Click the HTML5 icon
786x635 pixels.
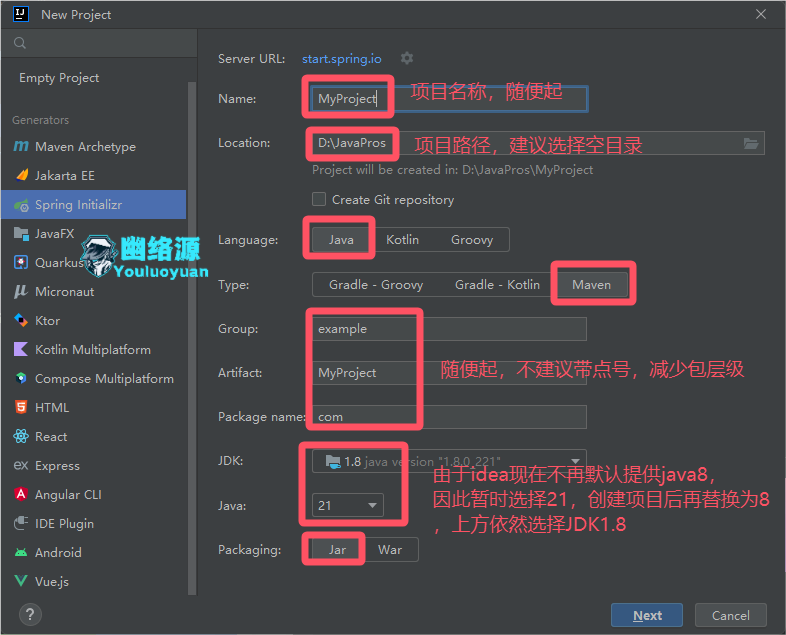click(x=21, y=407)
